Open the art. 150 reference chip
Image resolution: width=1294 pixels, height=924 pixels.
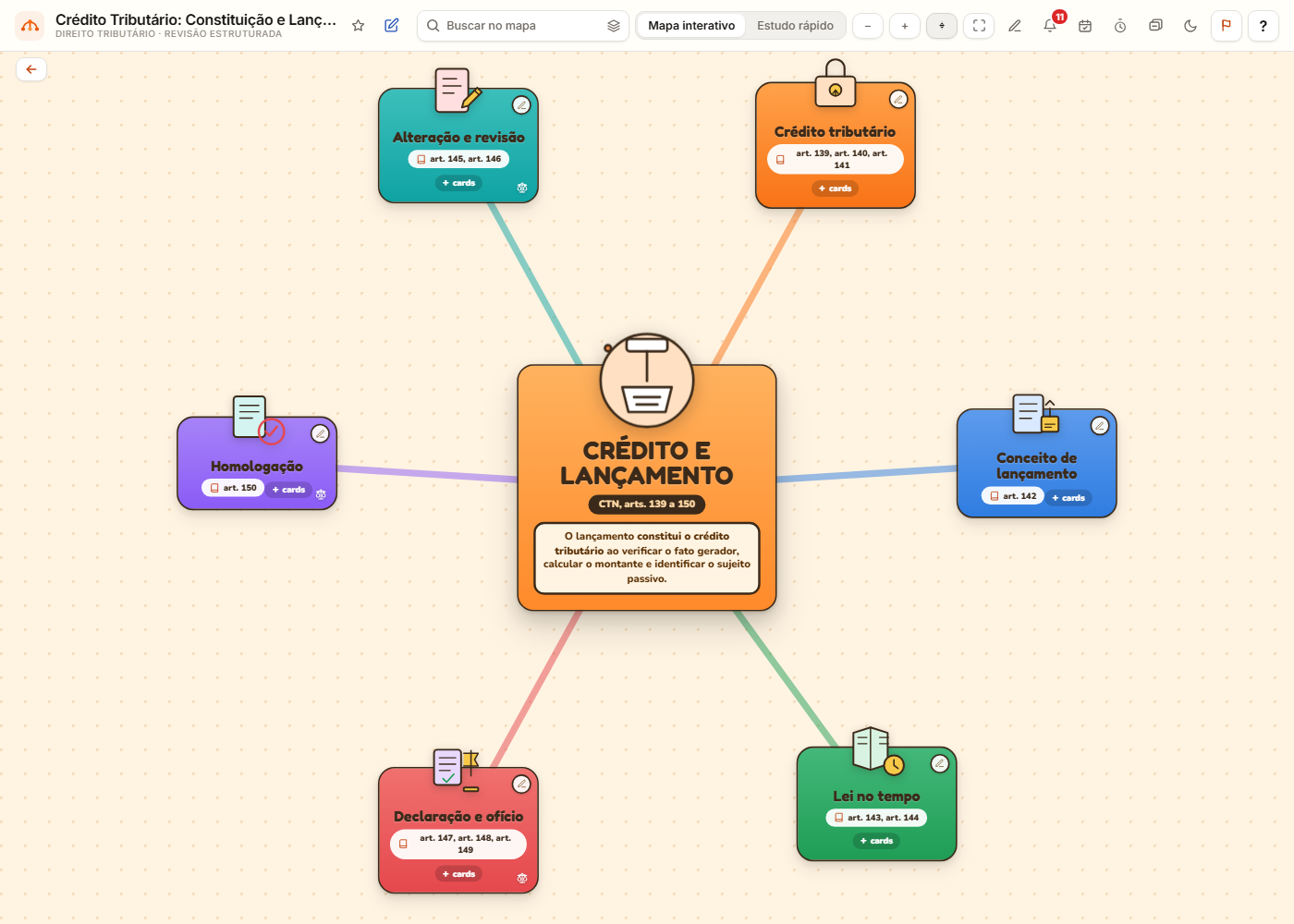233,488
